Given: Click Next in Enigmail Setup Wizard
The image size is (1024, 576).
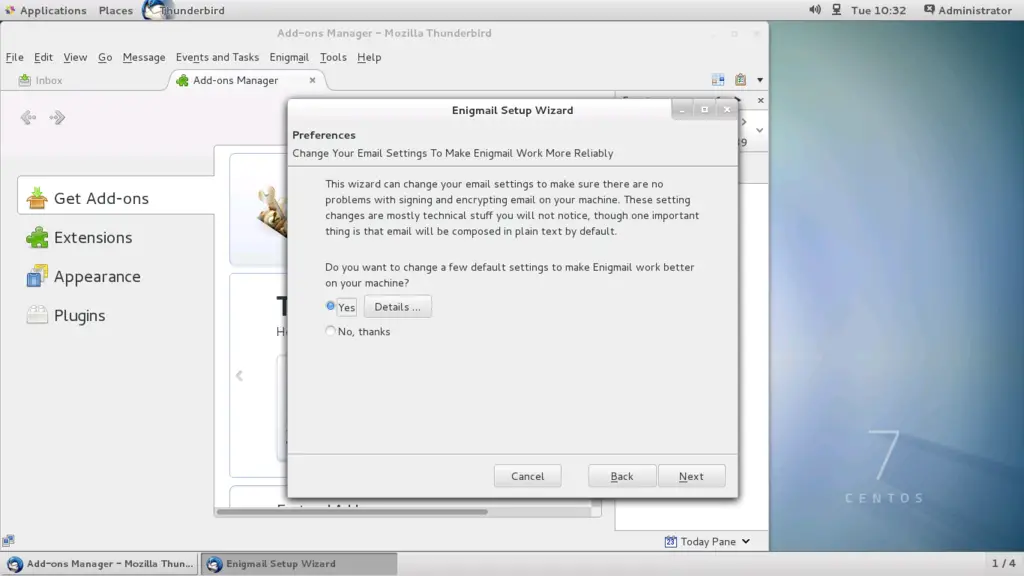Looking at the screenshot, I should pos(691,476).
